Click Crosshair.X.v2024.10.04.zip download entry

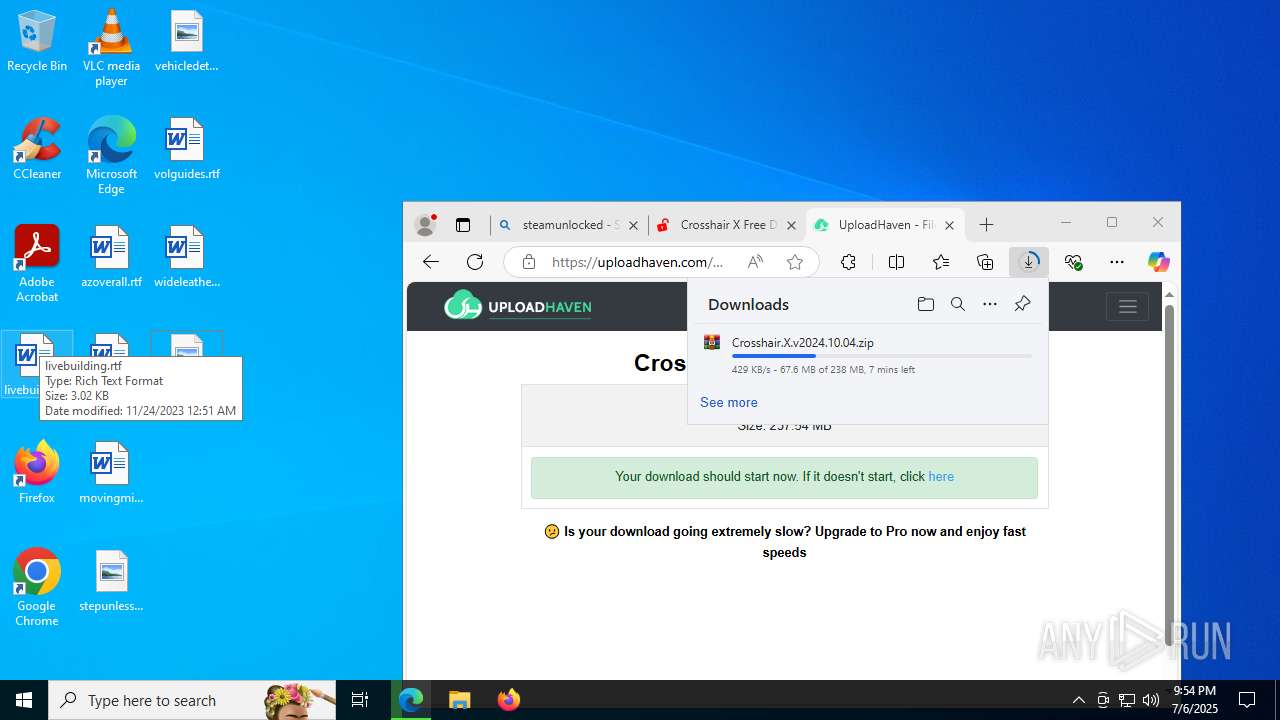867,355
